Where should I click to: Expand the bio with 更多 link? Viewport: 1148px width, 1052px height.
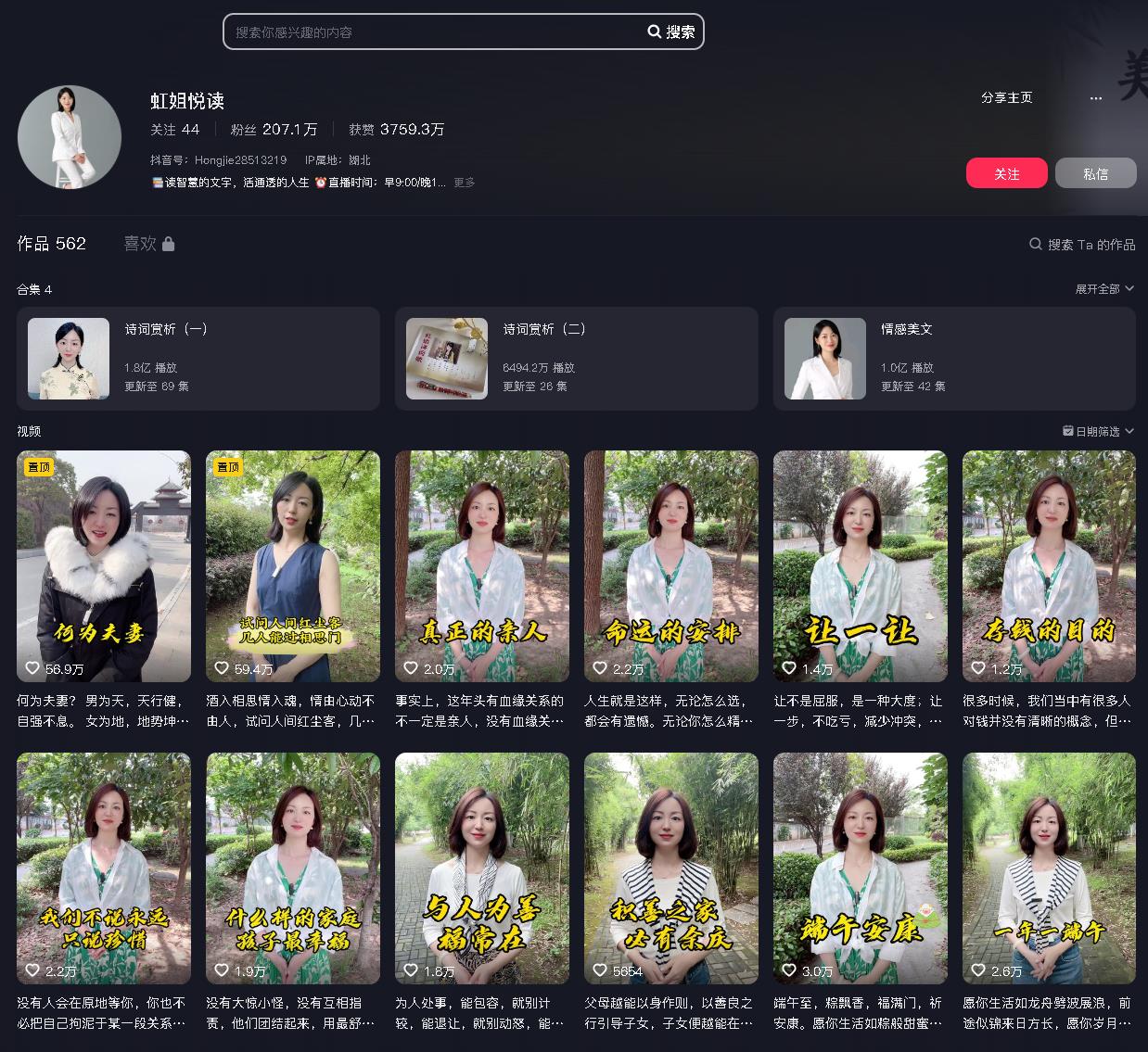[x=464, y=183]
